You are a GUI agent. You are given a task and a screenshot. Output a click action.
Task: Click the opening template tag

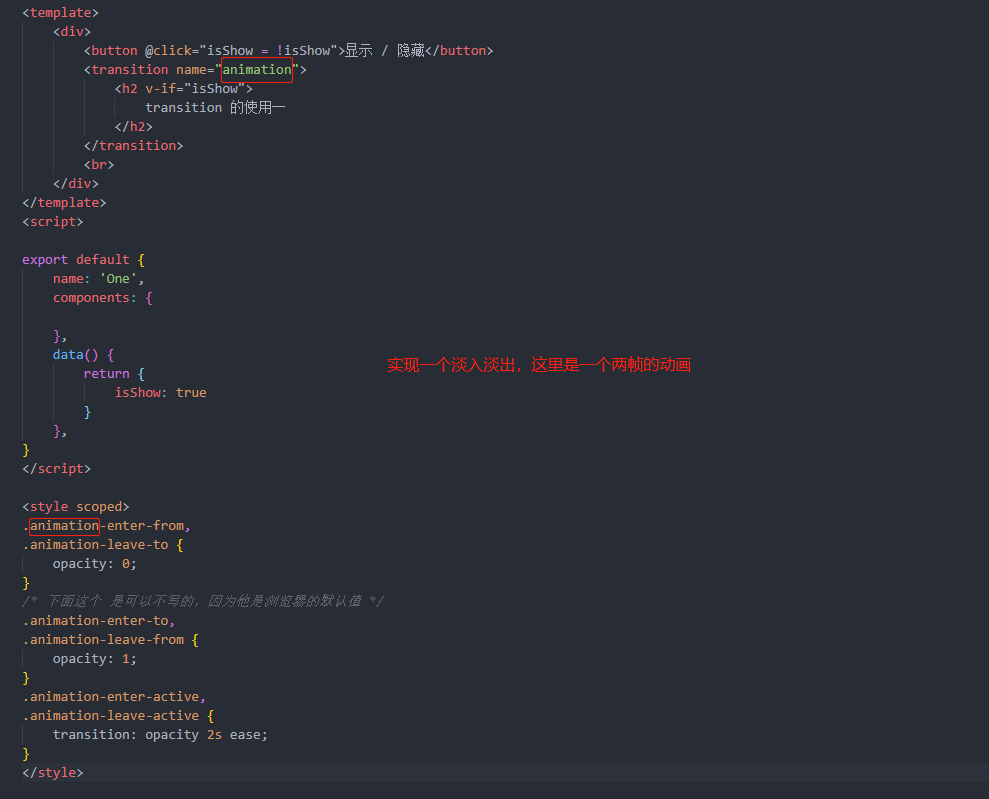61,13
